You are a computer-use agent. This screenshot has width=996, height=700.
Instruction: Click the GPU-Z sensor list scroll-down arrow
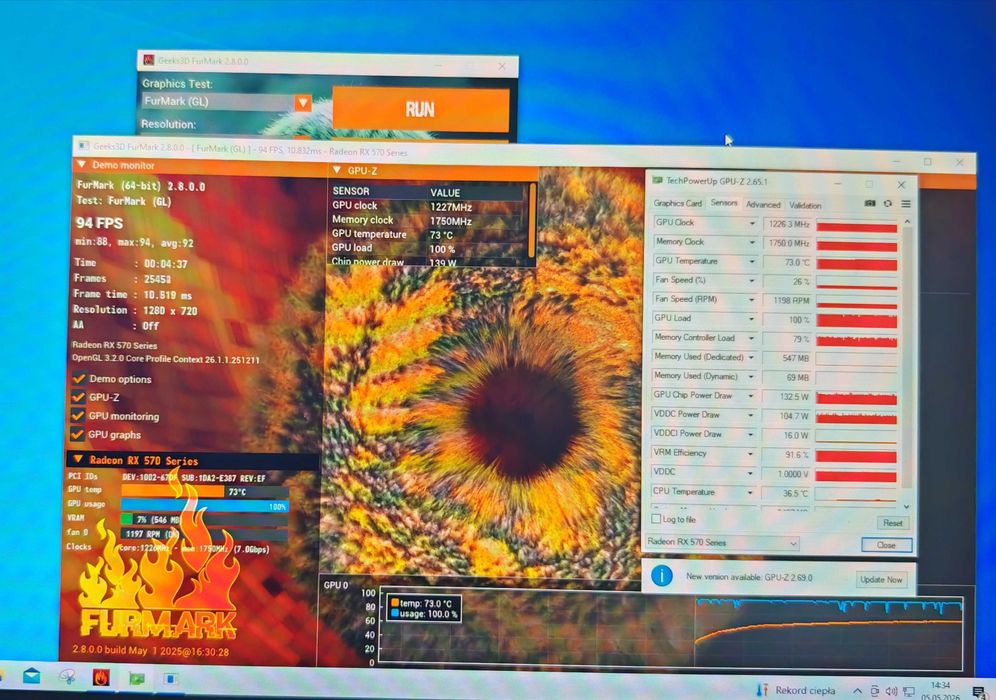tap(906, 506)
